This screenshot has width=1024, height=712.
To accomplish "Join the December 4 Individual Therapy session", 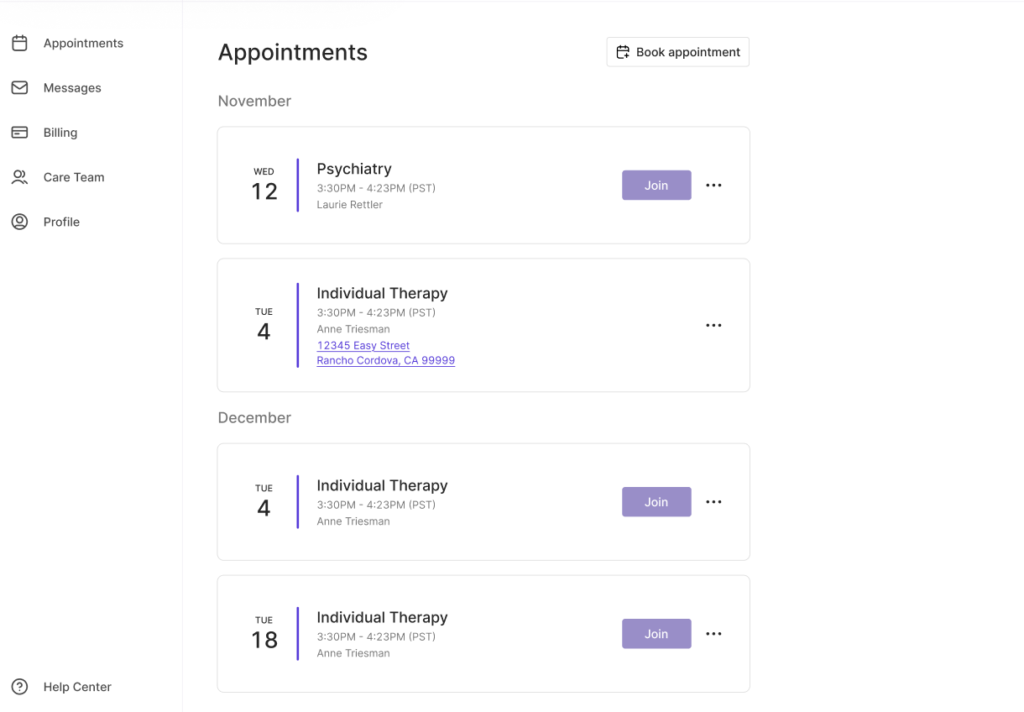I will tap(656, 502).
